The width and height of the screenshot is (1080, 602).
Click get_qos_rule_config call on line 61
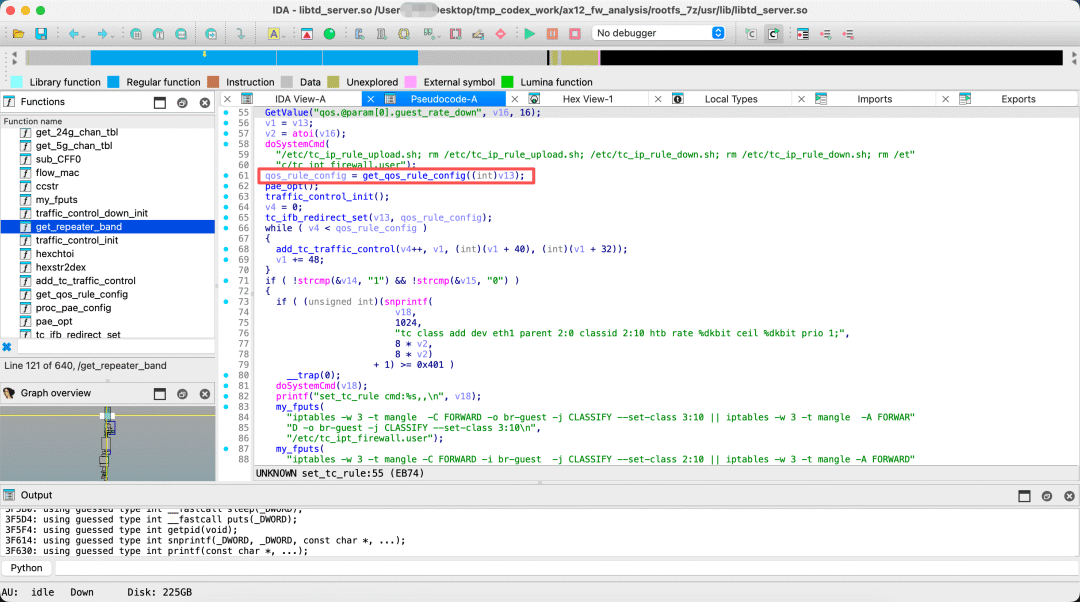point(414,176)
